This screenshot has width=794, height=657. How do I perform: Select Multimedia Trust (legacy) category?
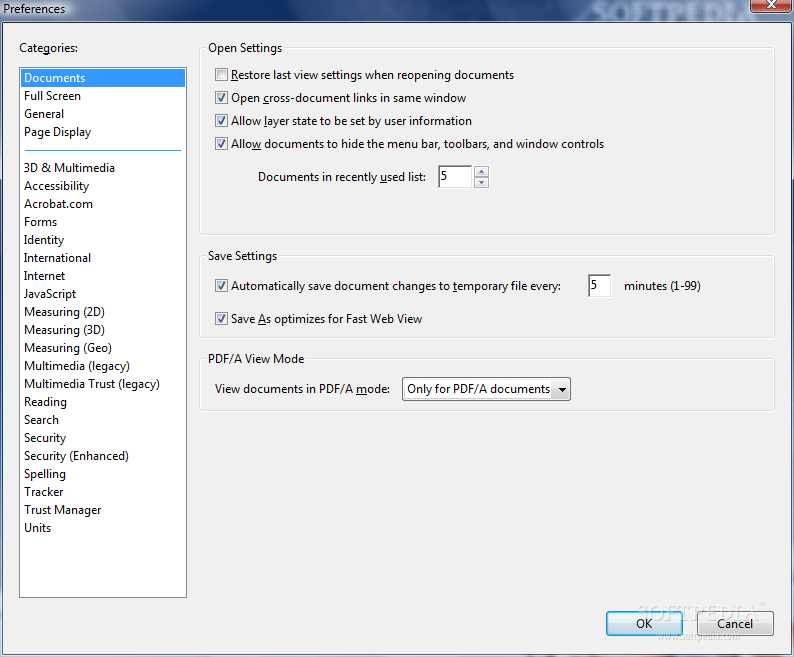coord(103,383)
